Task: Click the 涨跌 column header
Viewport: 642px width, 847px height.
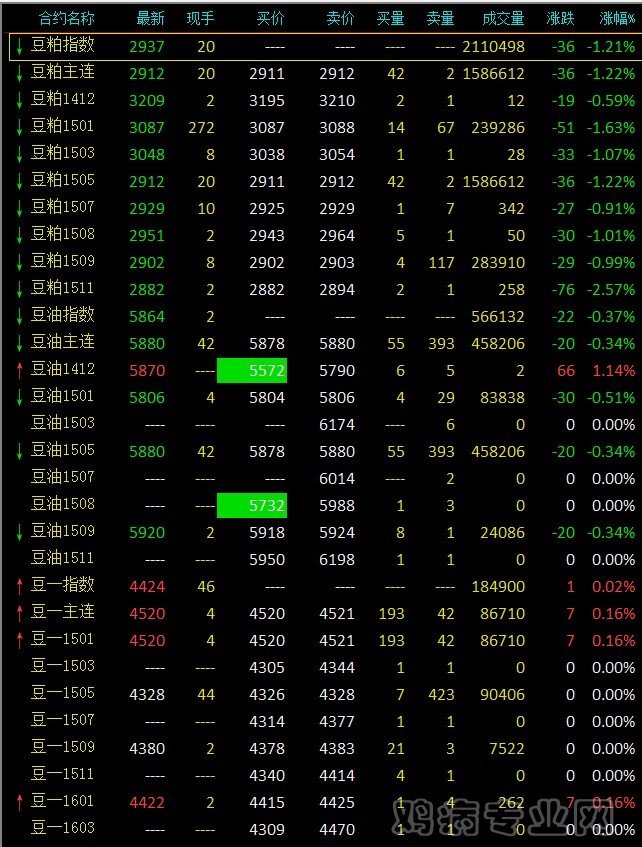Action: (x=560, y=19)
